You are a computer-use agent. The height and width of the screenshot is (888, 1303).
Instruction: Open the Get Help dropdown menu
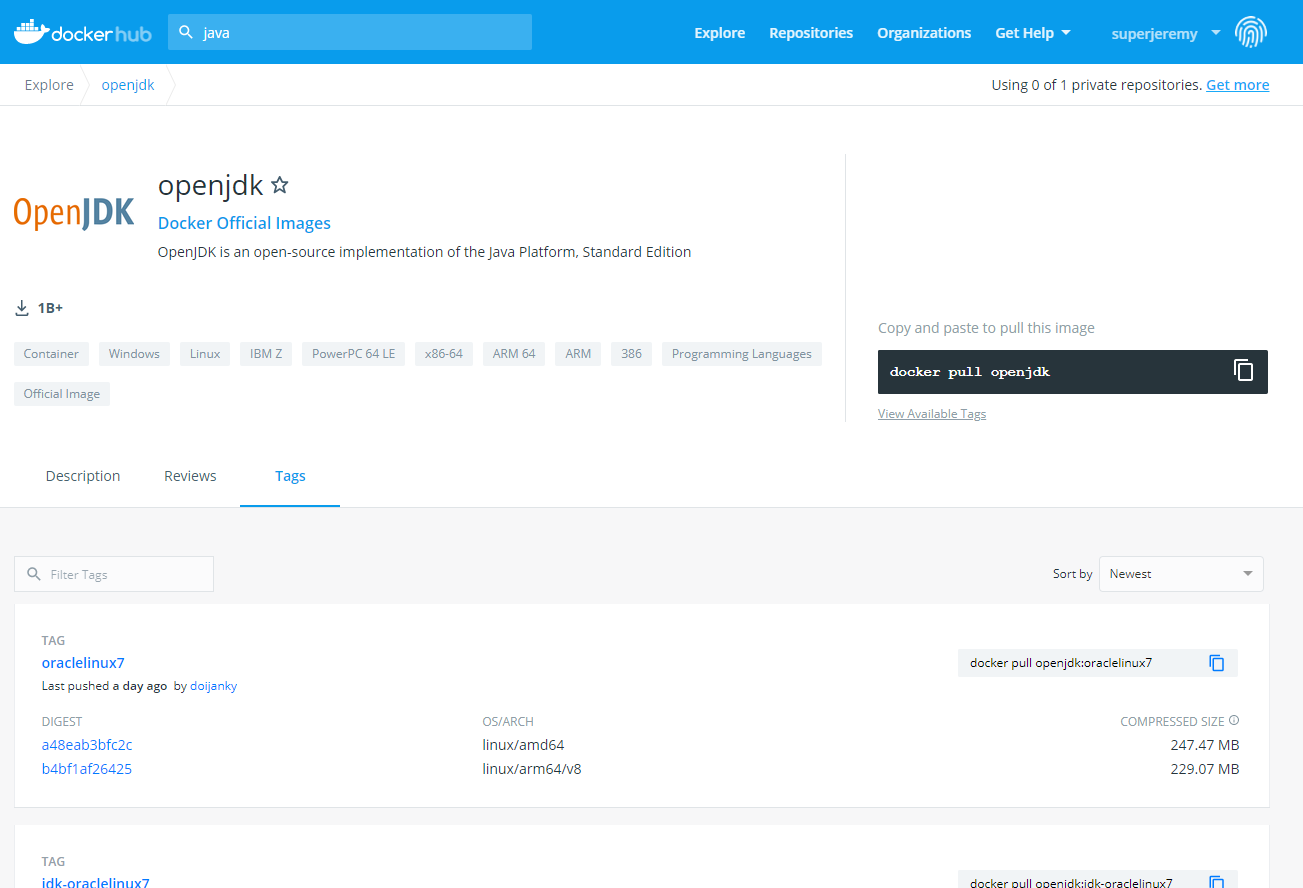pos(1033,33)
